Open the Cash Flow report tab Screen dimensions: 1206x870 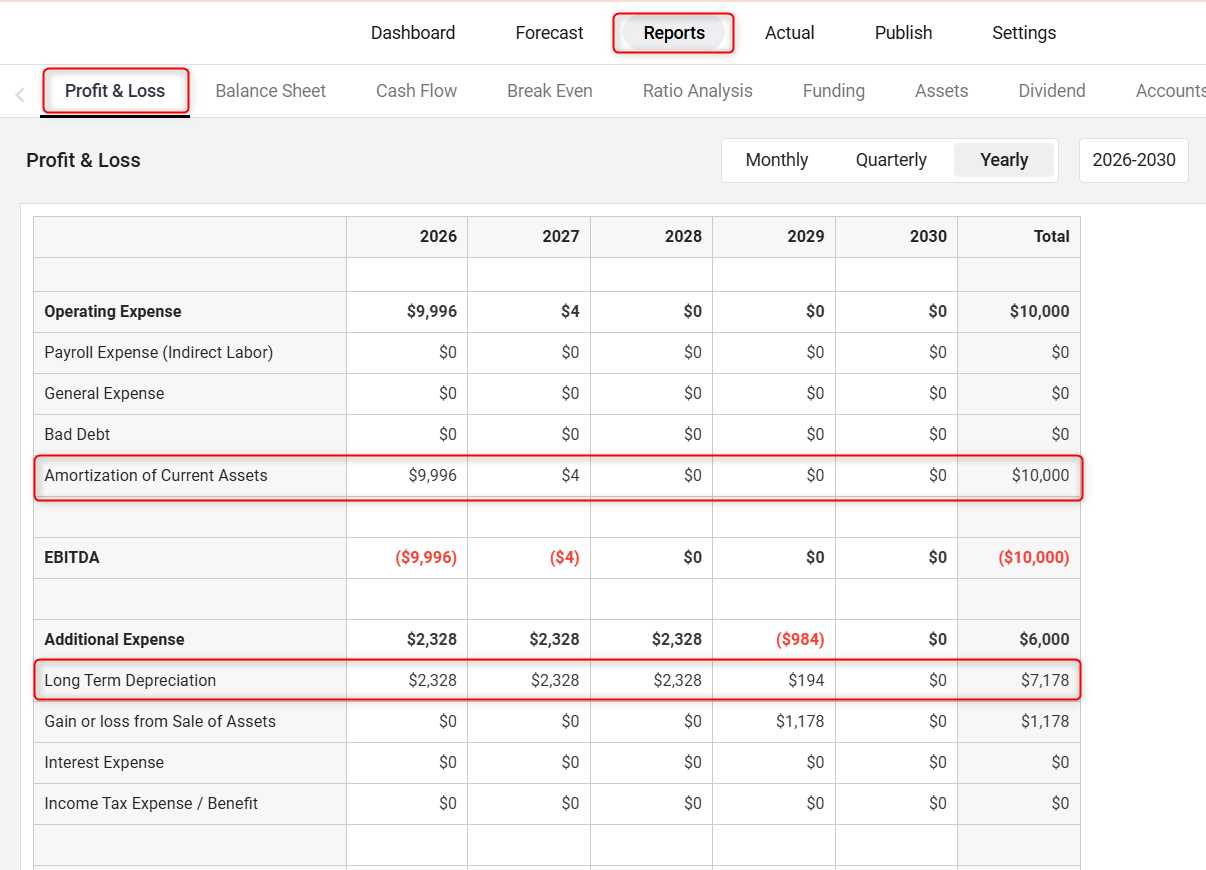tap(416, 91)
